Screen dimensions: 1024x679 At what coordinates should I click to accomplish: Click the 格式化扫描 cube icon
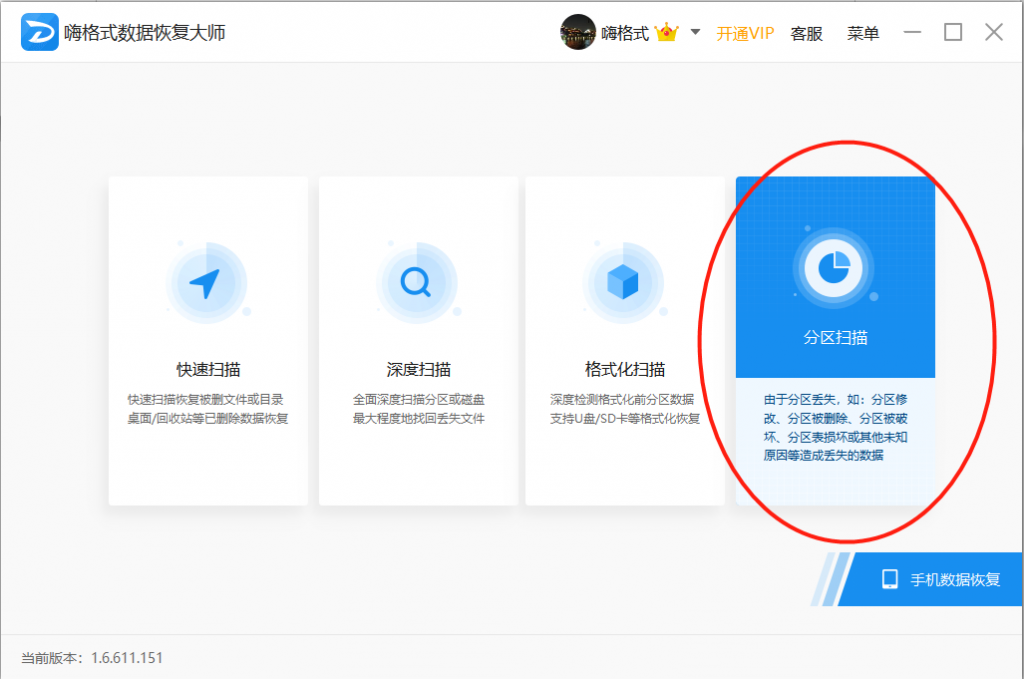point(623,283)
